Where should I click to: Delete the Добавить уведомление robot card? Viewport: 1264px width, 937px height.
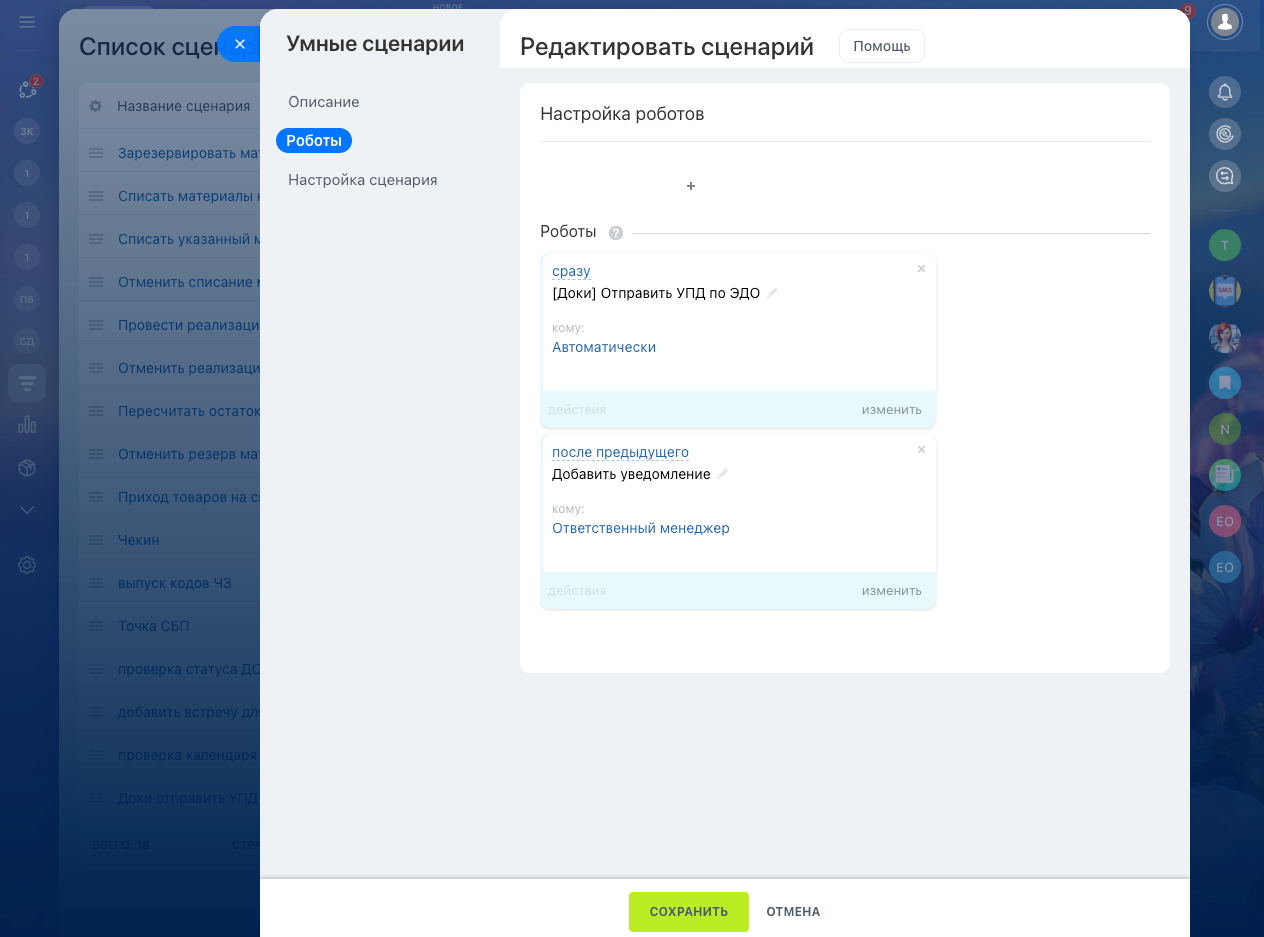[921, 450]
